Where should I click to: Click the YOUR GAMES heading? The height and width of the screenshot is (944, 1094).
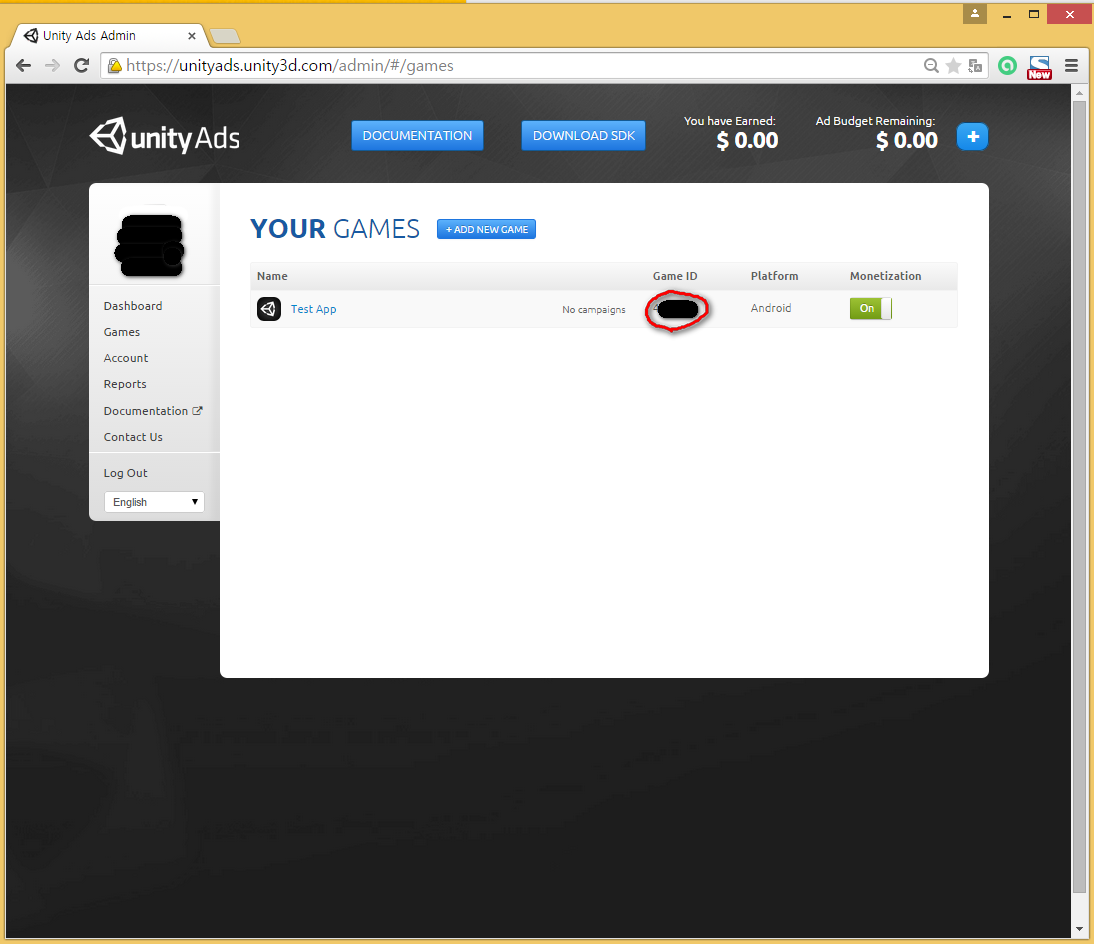click(x=335, y=229)
